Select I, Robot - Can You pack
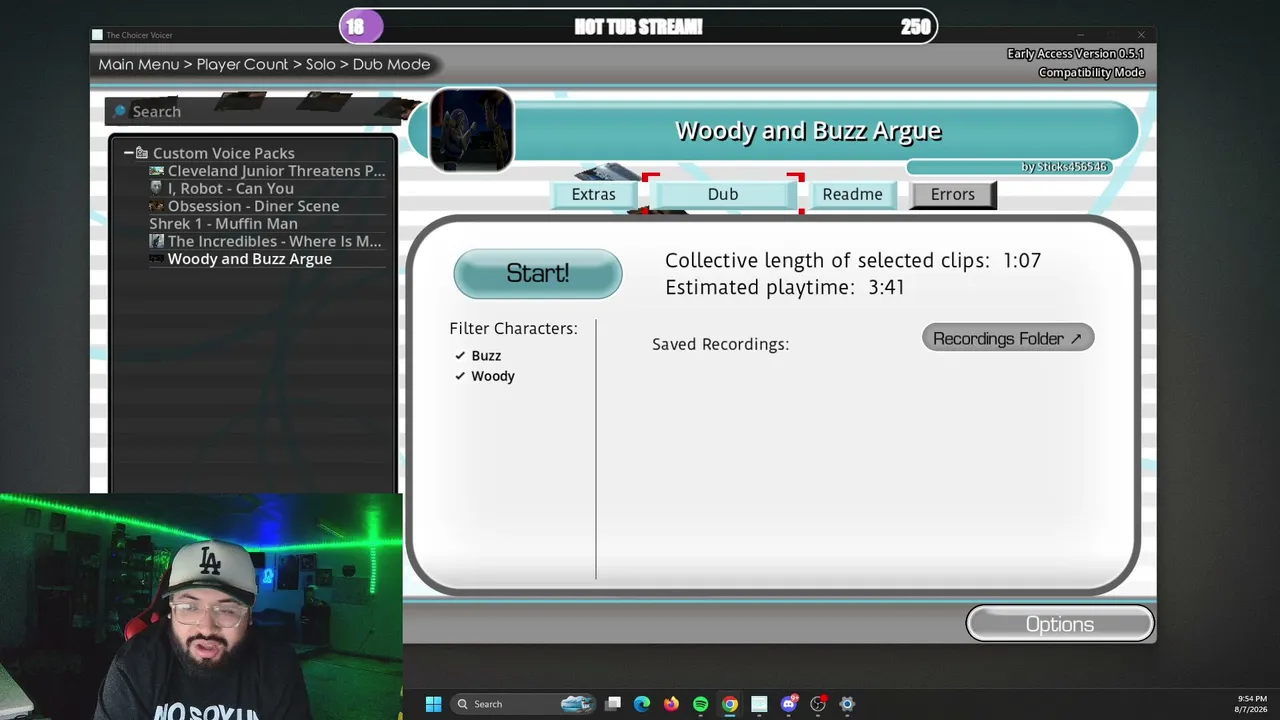The height and width of the screenshot is (720, 1280). (x=267, y=188)
